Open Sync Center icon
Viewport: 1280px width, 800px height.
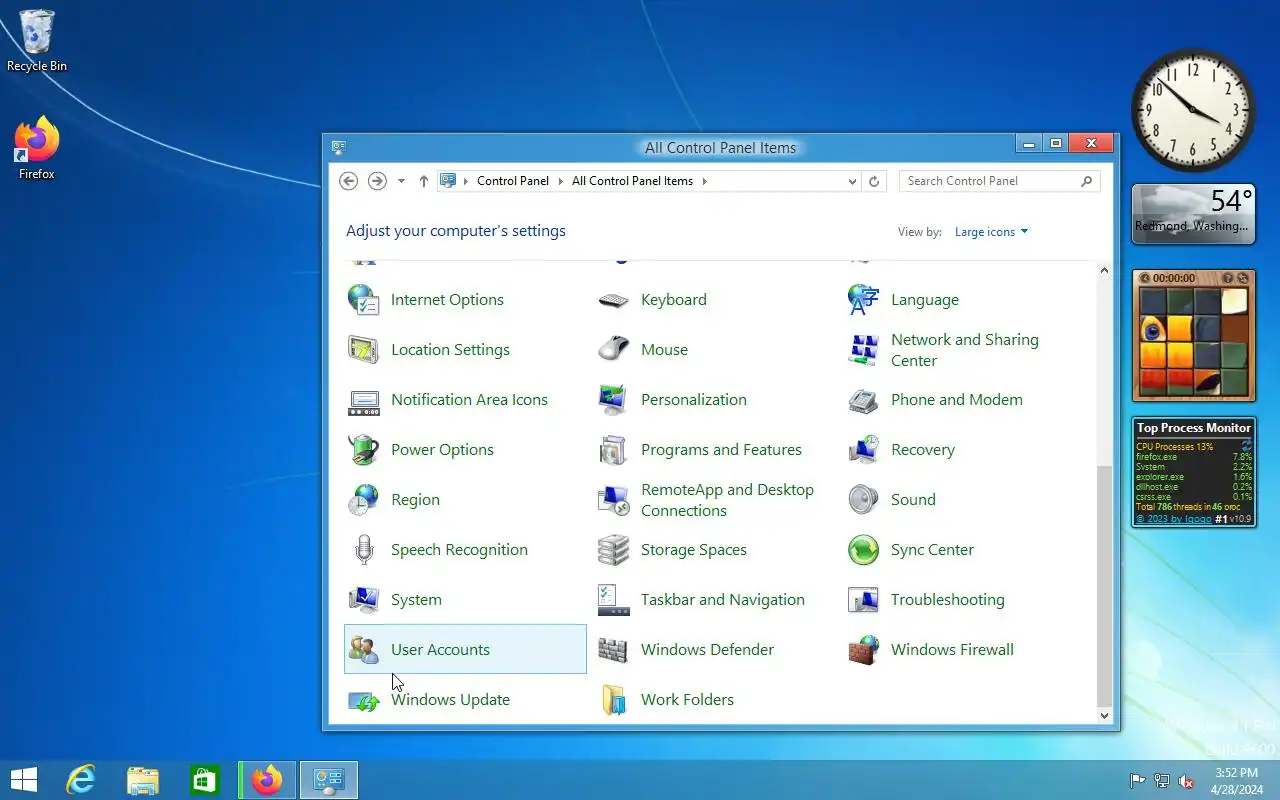(863, 550)
